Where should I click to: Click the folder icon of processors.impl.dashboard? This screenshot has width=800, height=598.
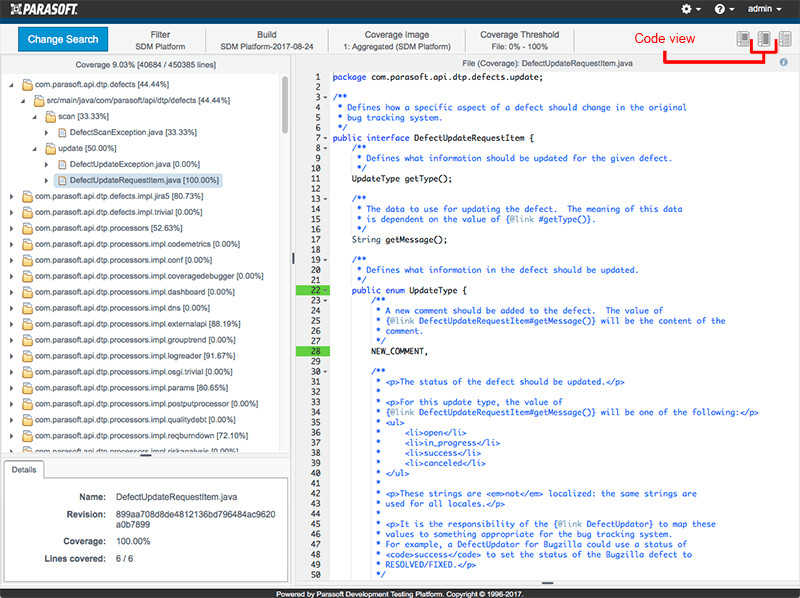click(27, 292)
